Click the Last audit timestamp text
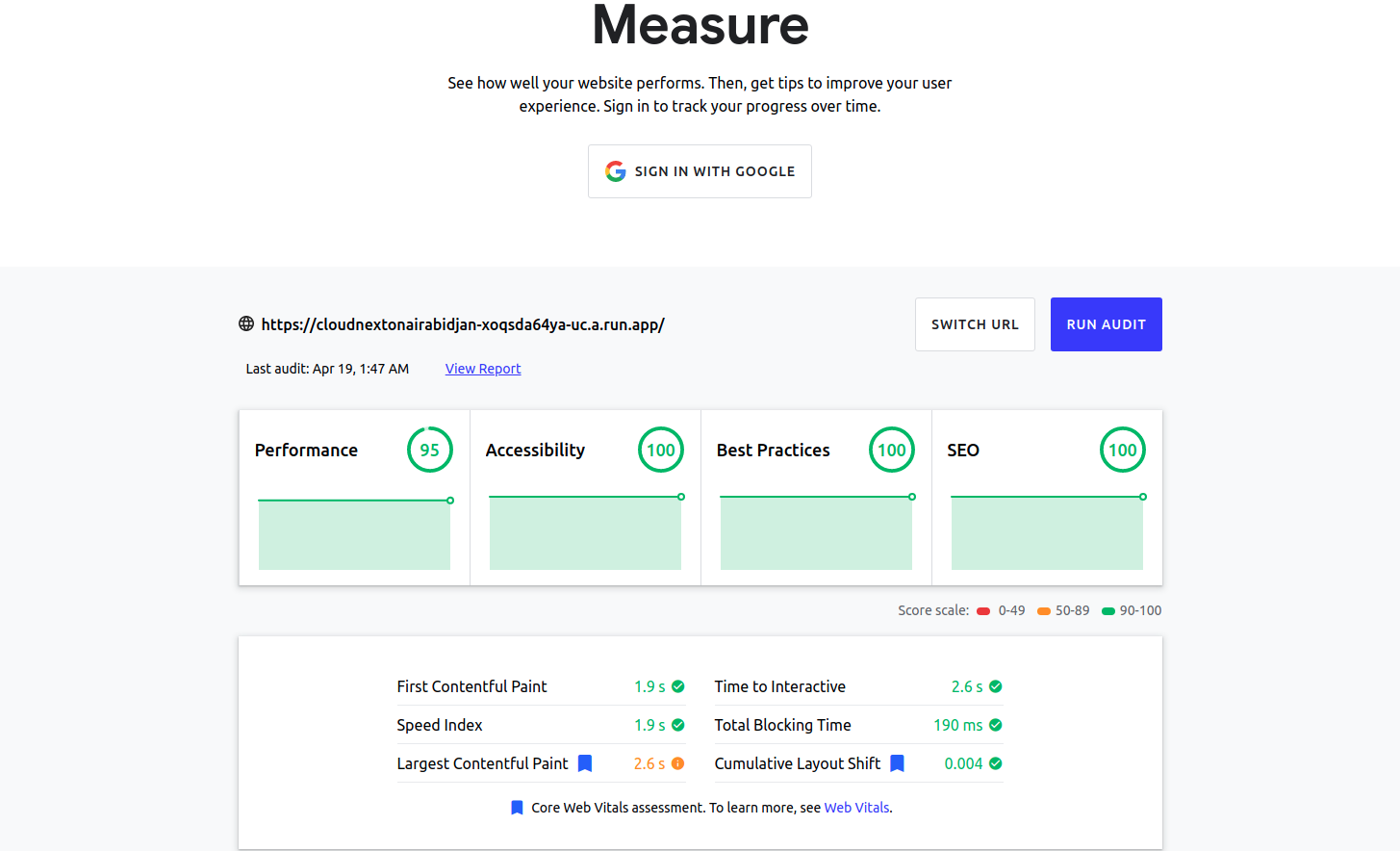 [327, 369]
